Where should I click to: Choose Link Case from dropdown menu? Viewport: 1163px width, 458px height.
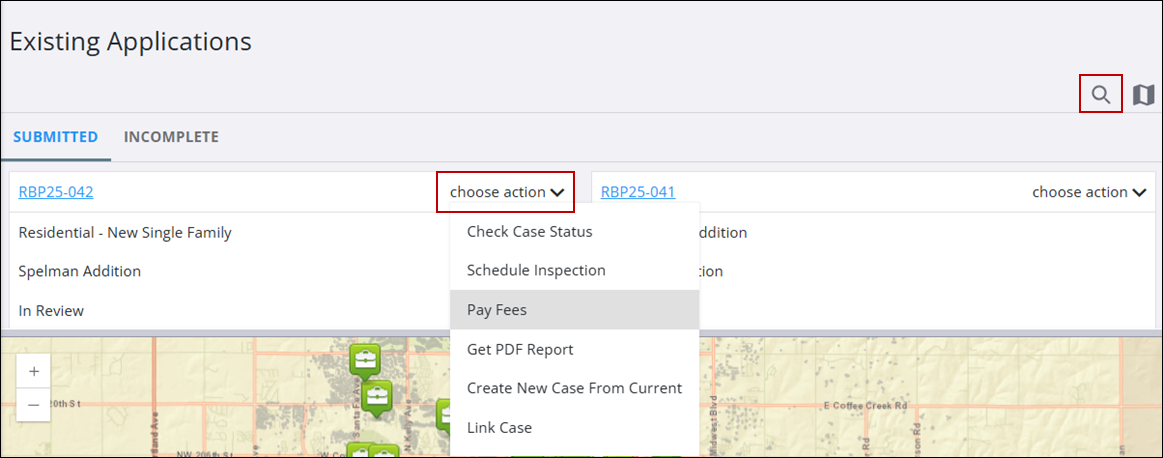[x=500, y=427]
